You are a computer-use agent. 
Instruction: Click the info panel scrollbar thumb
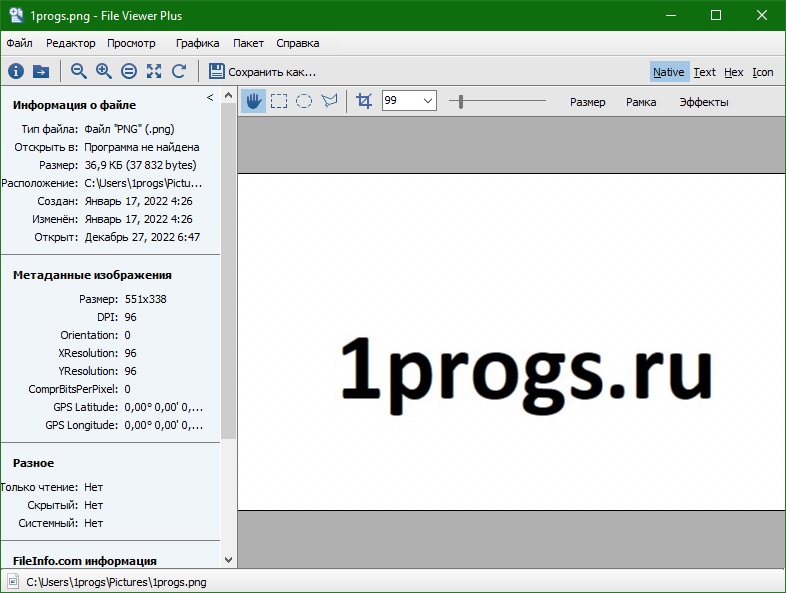tap(229, 271)
